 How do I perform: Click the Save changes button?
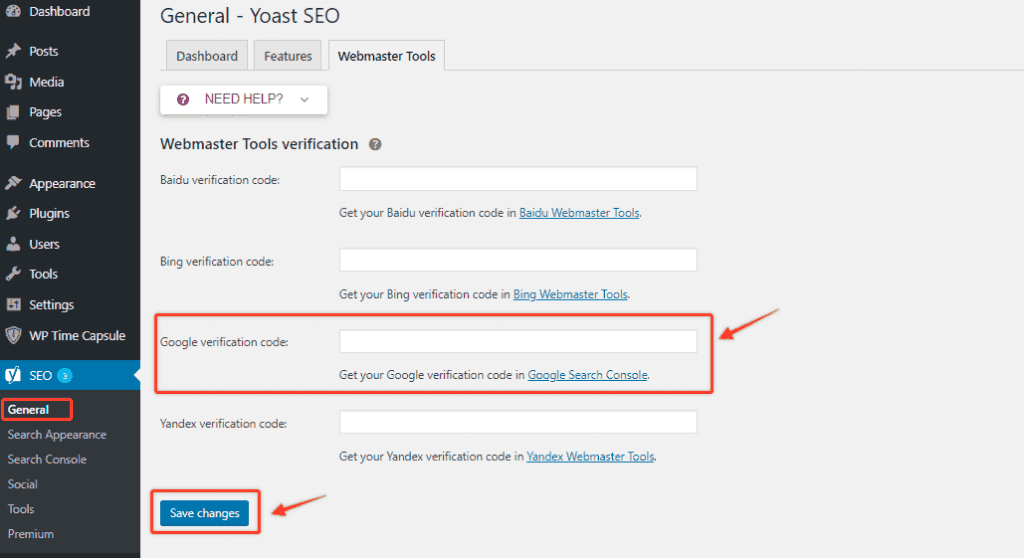[204, 513]
